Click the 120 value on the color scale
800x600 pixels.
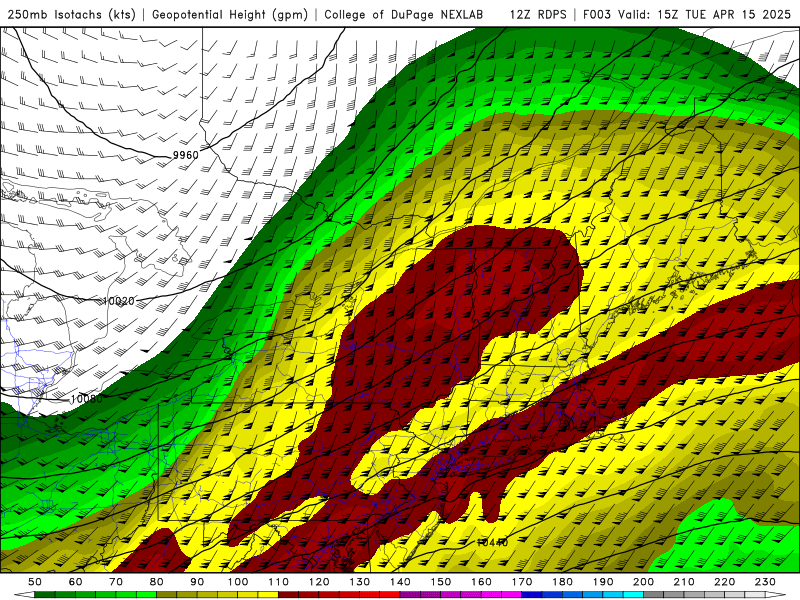coord(319,582)
